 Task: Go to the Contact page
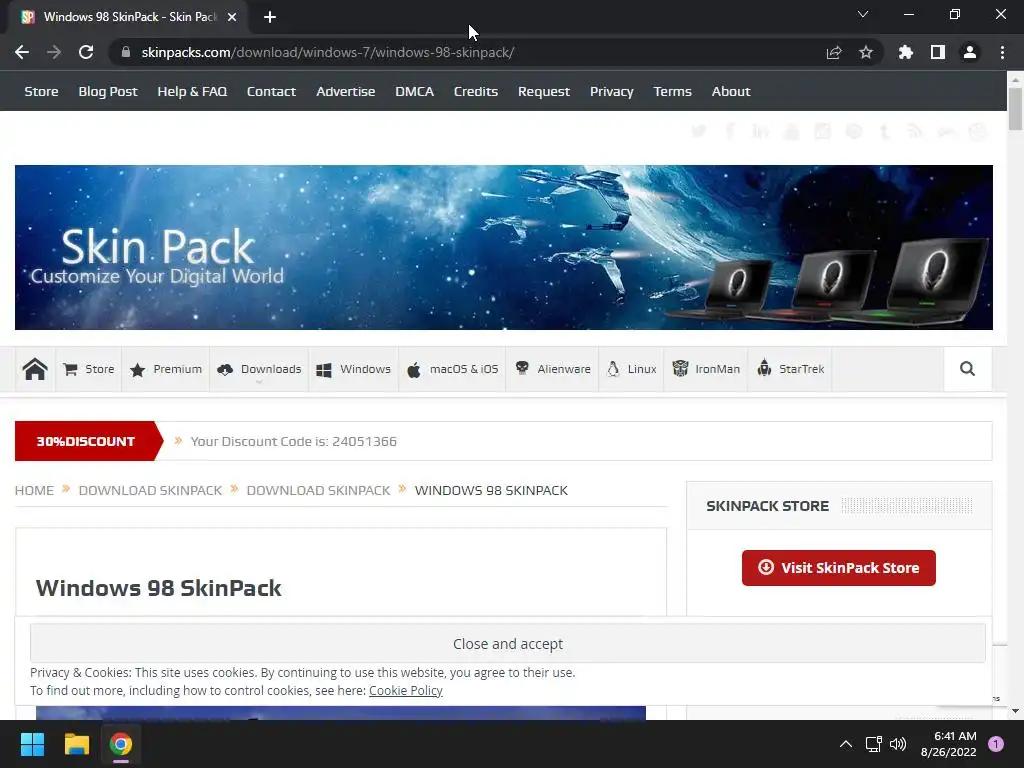coord(271,91)
